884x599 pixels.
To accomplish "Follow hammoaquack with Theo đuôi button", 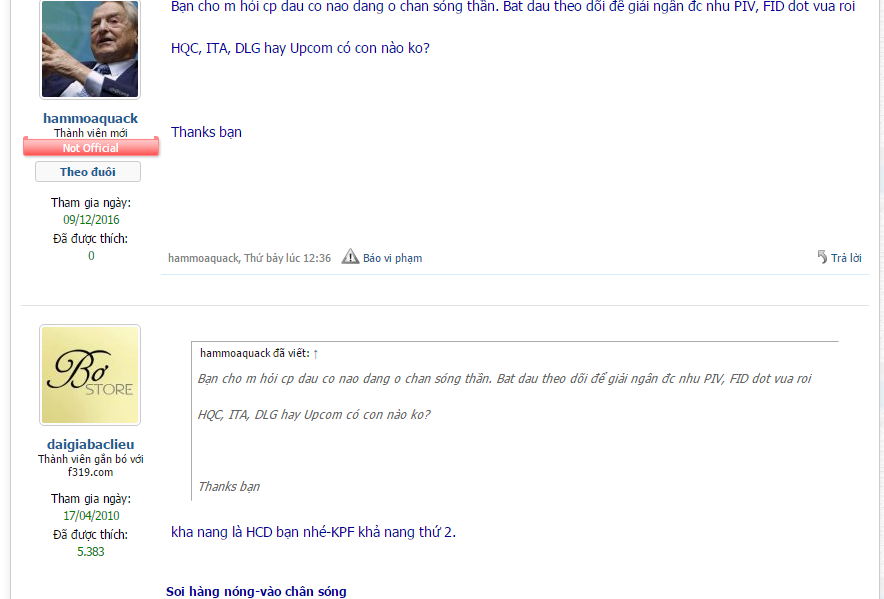I will 88,171.
